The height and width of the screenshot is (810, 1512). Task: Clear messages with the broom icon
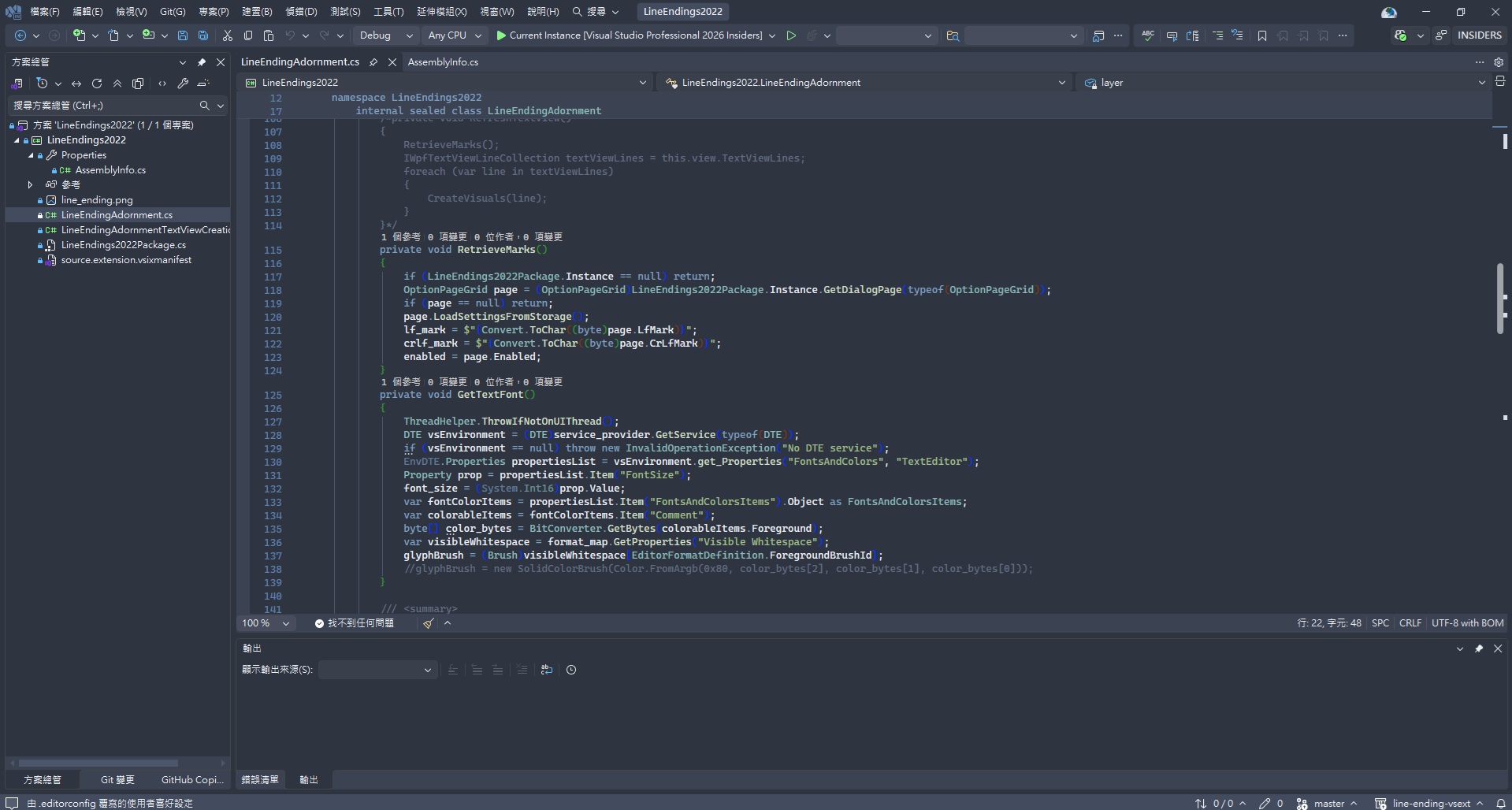(428, 623)
